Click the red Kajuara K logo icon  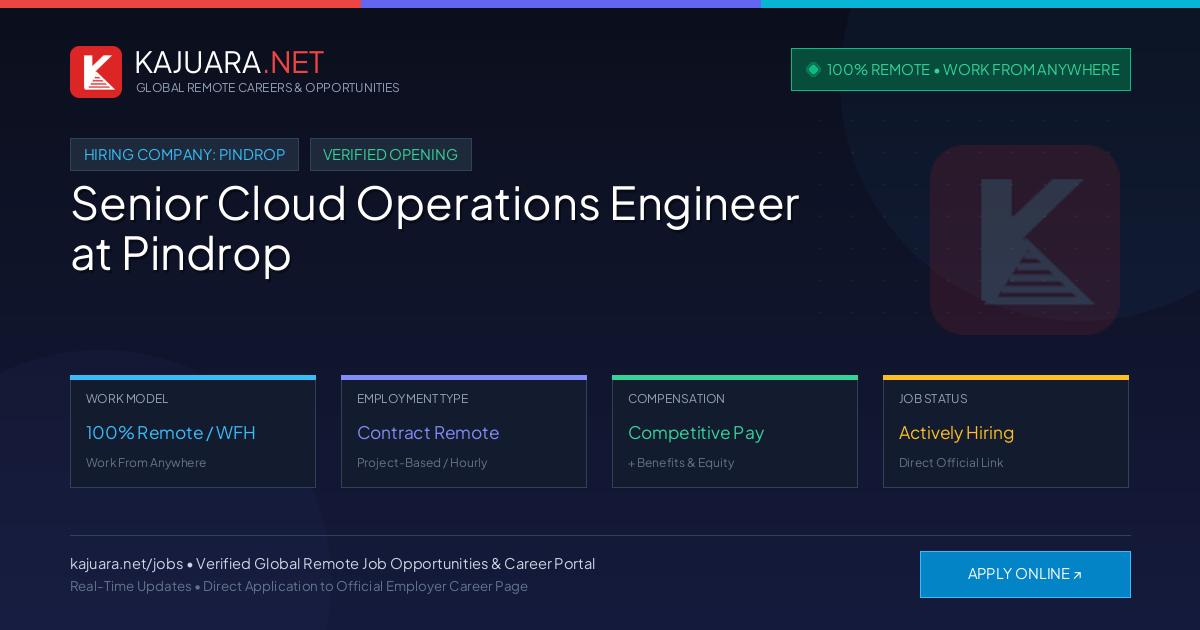pos(96,72)
